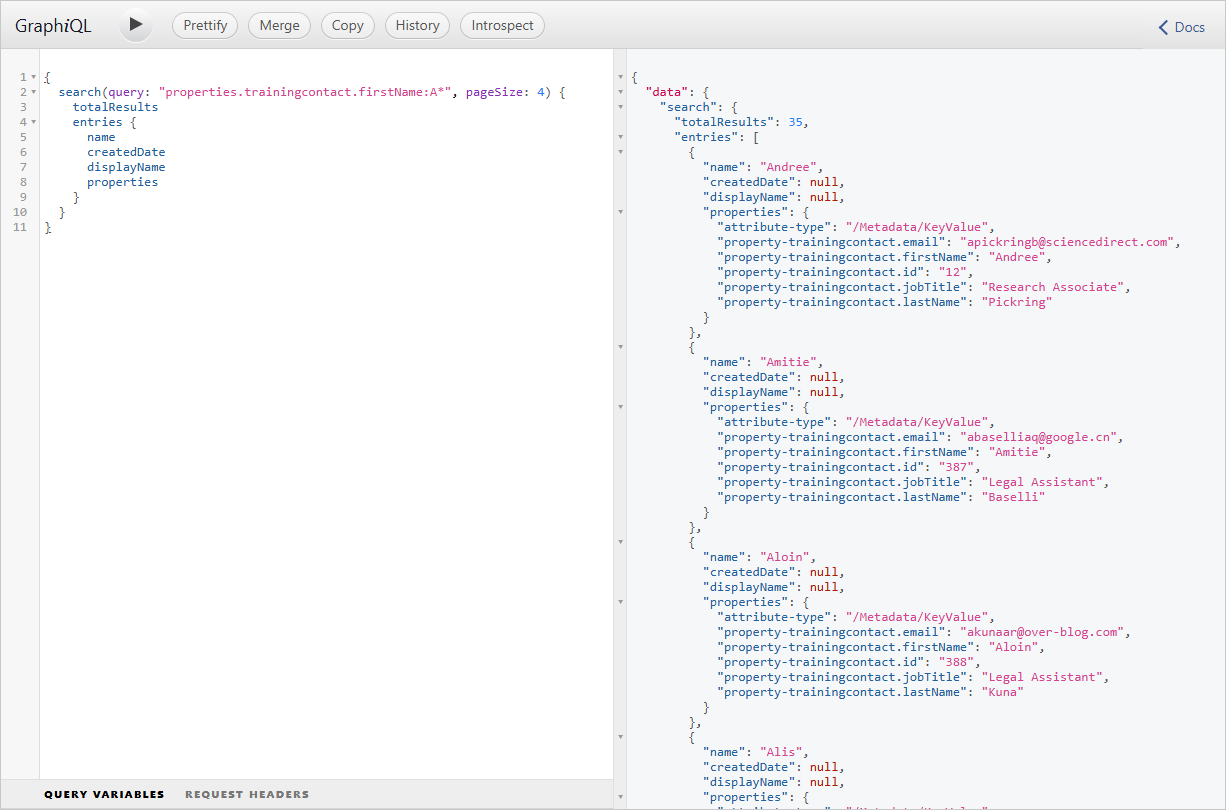Click the query string "properties.trainingcontact.firstName:A*"
Screen dimensions: 1226x810
(x=305, y=92)
